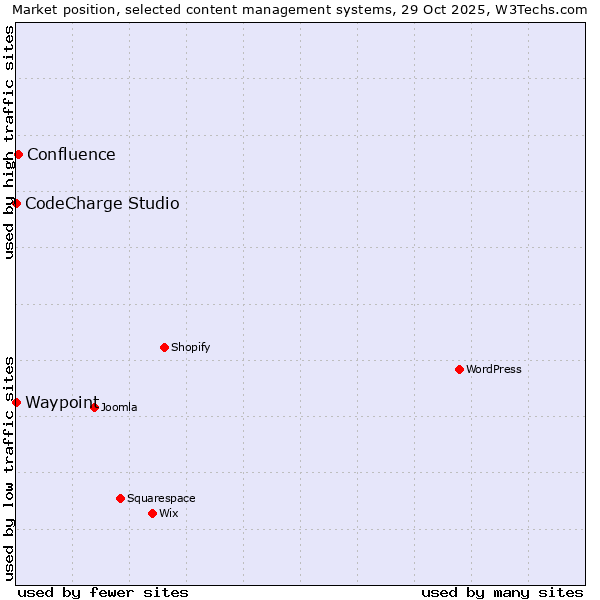Click the "used by many sites" axis label
The width and height of the screenshot is (600, 600).
(x=502, y=592)
